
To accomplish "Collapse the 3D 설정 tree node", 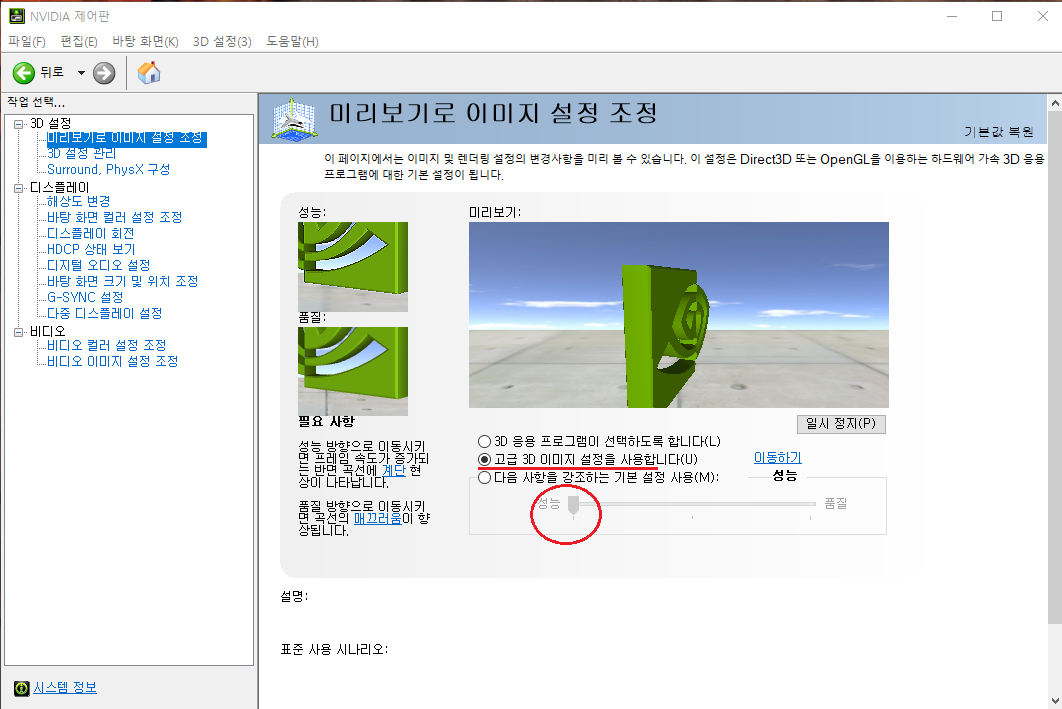I will 18,124.
